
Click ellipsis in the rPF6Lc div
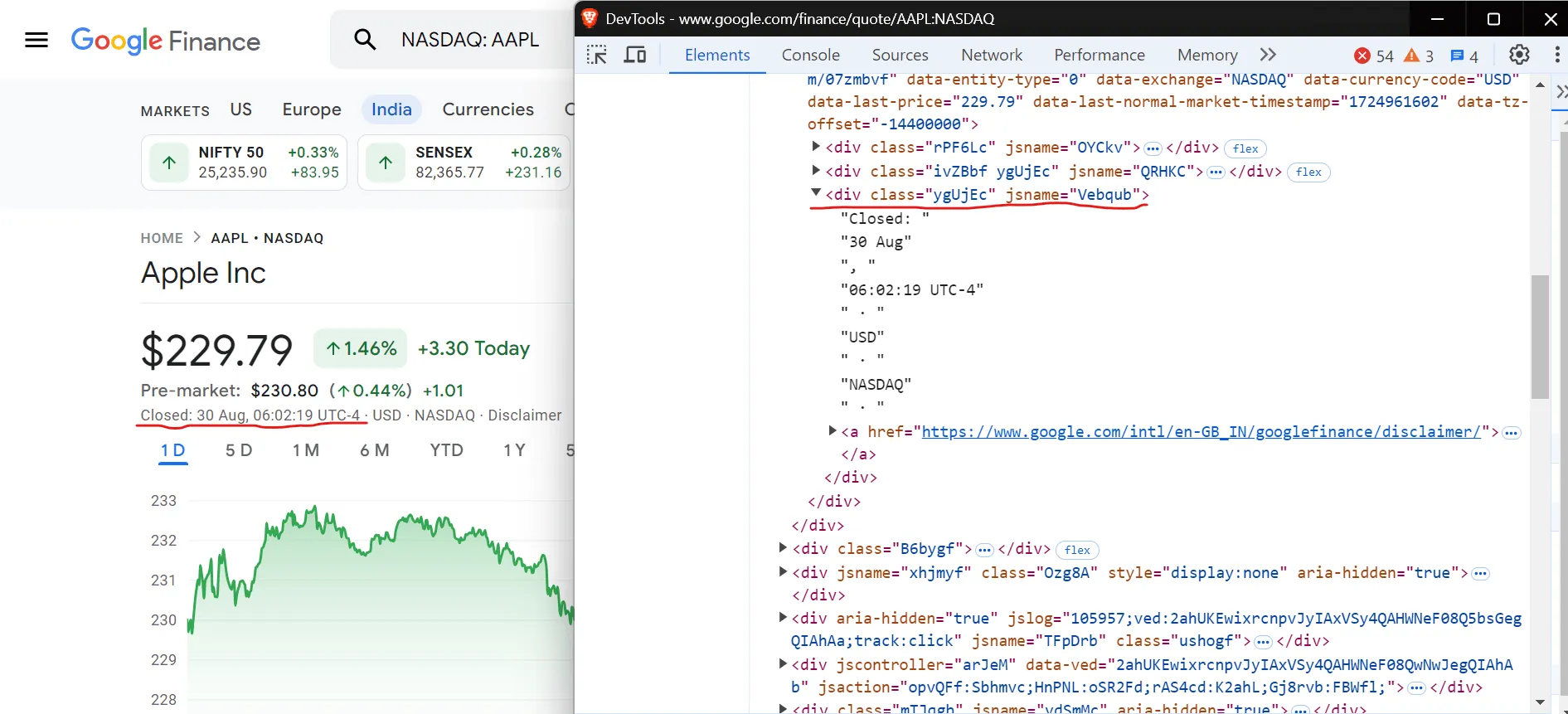tap(1153, 148)
